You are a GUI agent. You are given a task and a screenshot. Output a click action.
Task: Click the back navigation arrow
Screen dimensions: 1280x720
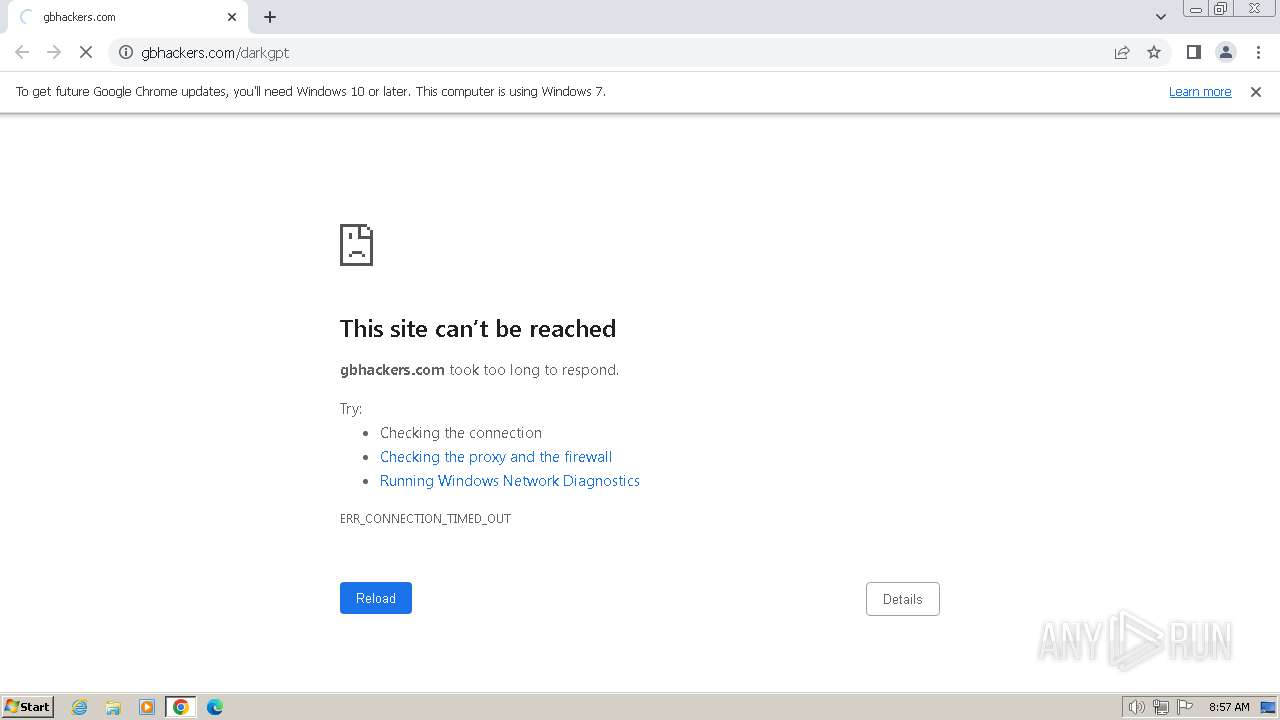22,52
